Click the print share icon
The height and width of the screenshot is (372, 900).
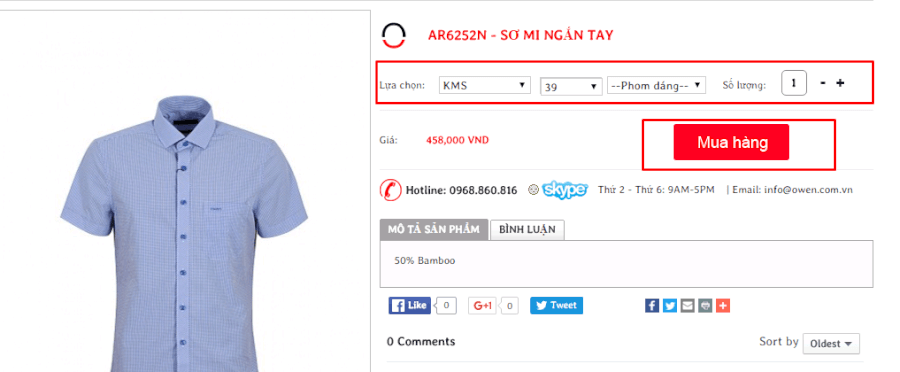pyautogui.click(x=705, y=305)
